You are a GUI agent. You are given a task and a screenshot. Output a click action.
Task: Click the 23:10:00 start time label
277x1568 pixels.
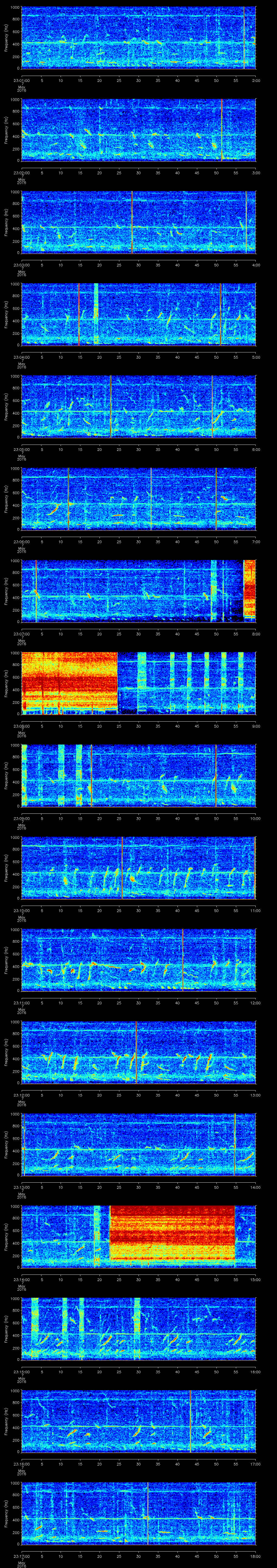pos(22,910)
